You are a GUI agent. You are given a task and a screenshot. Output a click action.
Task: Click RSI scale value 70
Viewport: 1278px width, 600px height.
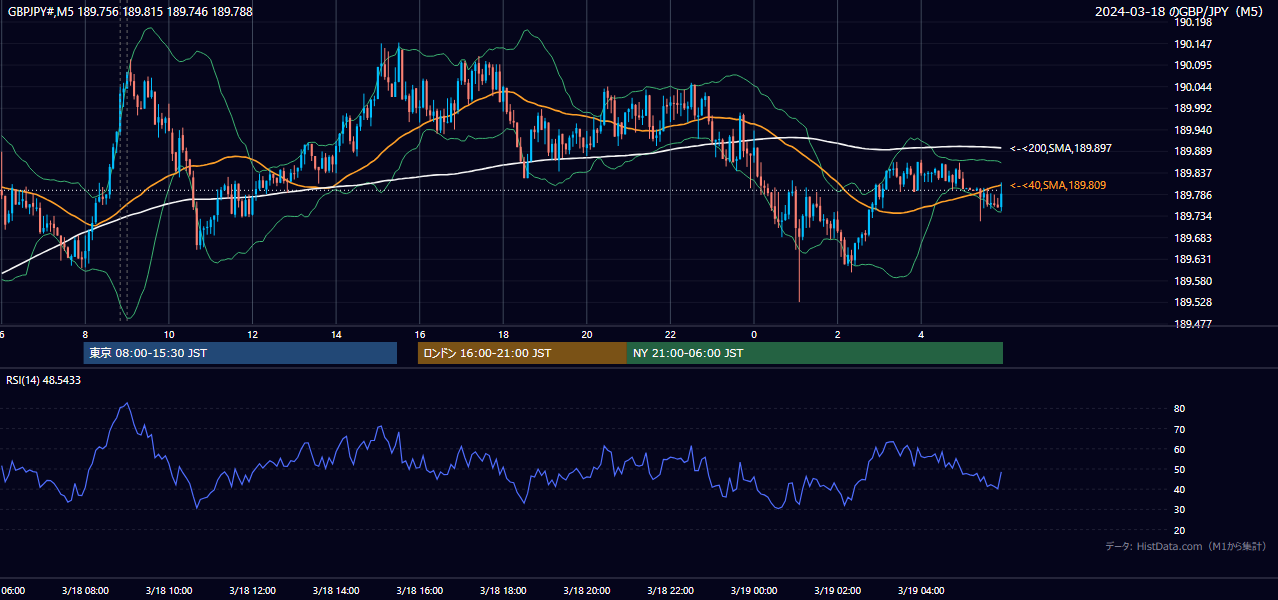point(1180,429)
